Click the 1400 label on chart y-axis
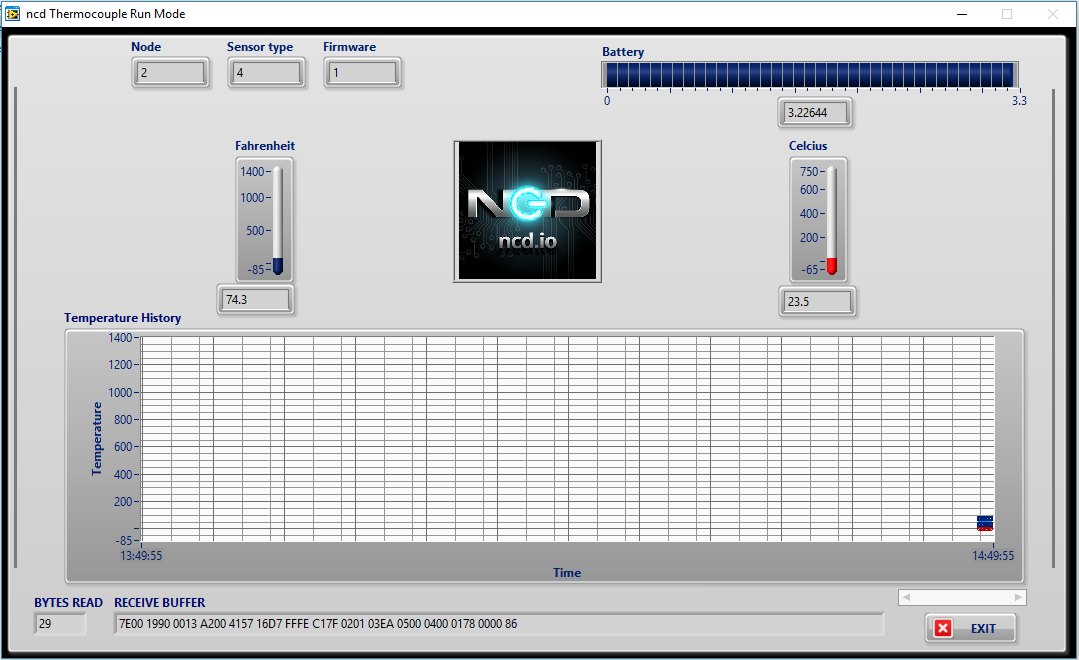 (x=120, y=338)
